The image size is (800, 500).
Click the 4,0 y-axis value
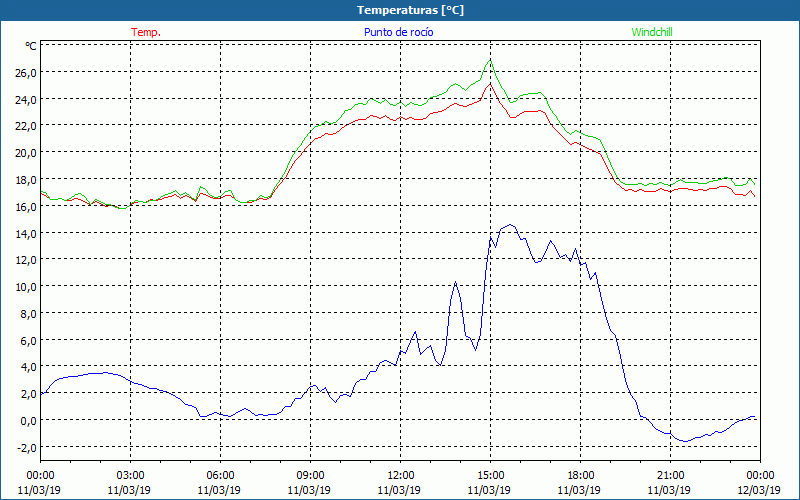[x=28, y=367]
